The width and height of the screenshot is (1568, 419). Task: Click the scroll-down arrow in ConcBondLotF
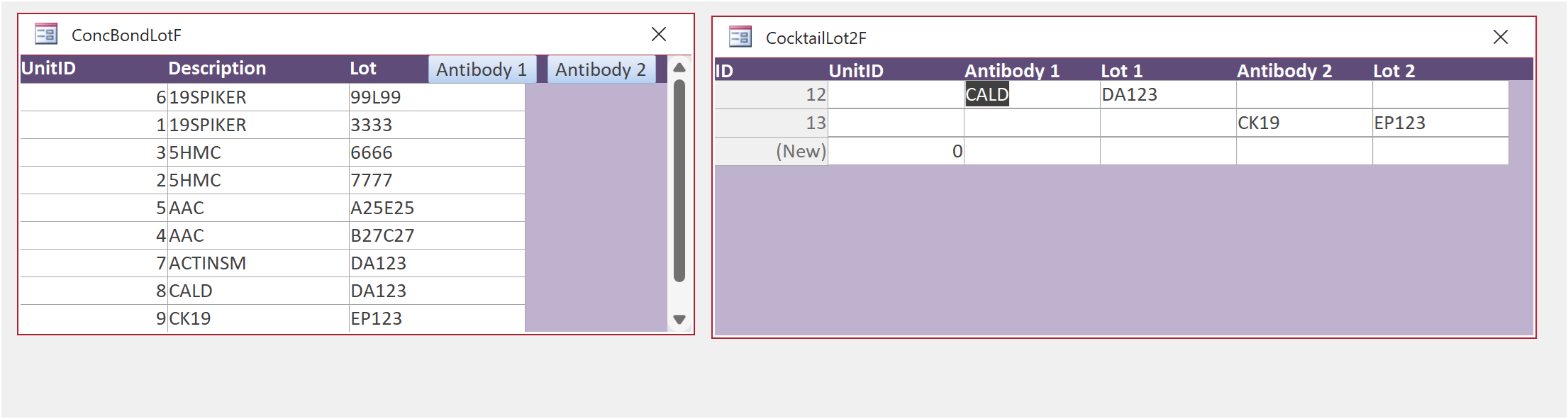click(x=679, y=318)
